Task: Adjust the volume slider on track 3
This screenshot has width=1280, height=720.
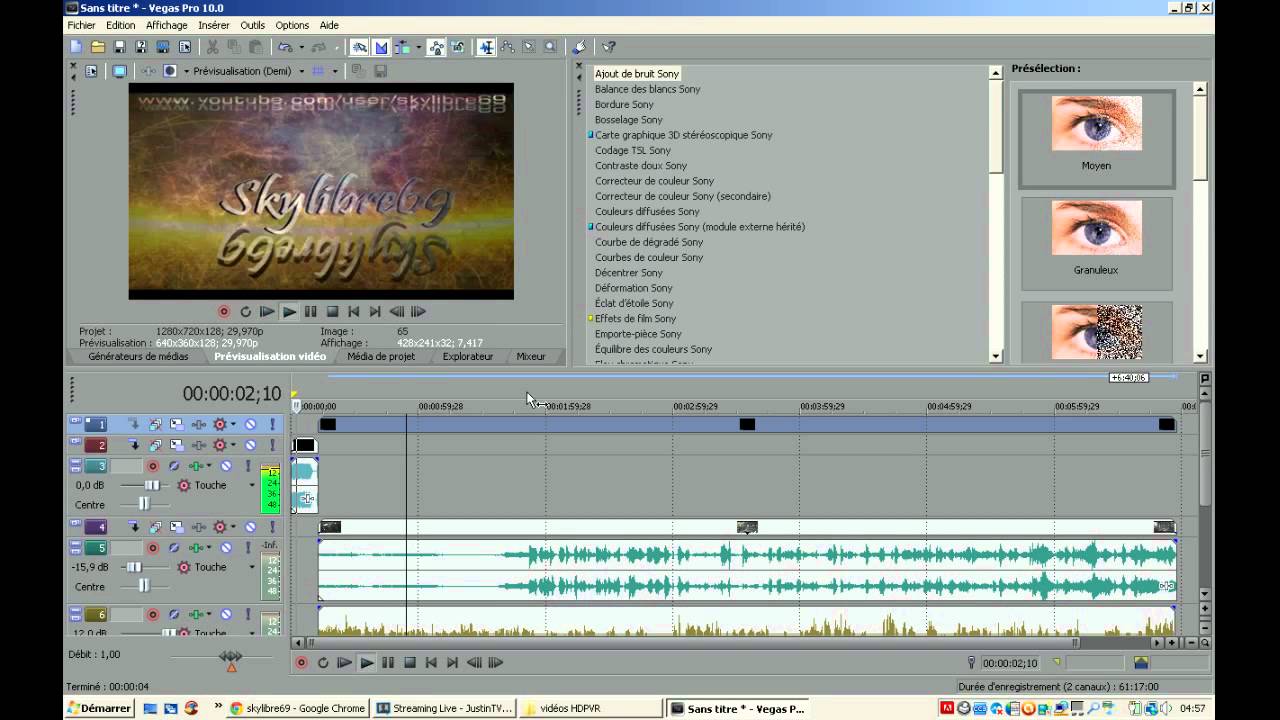Action: pos(152,485)
